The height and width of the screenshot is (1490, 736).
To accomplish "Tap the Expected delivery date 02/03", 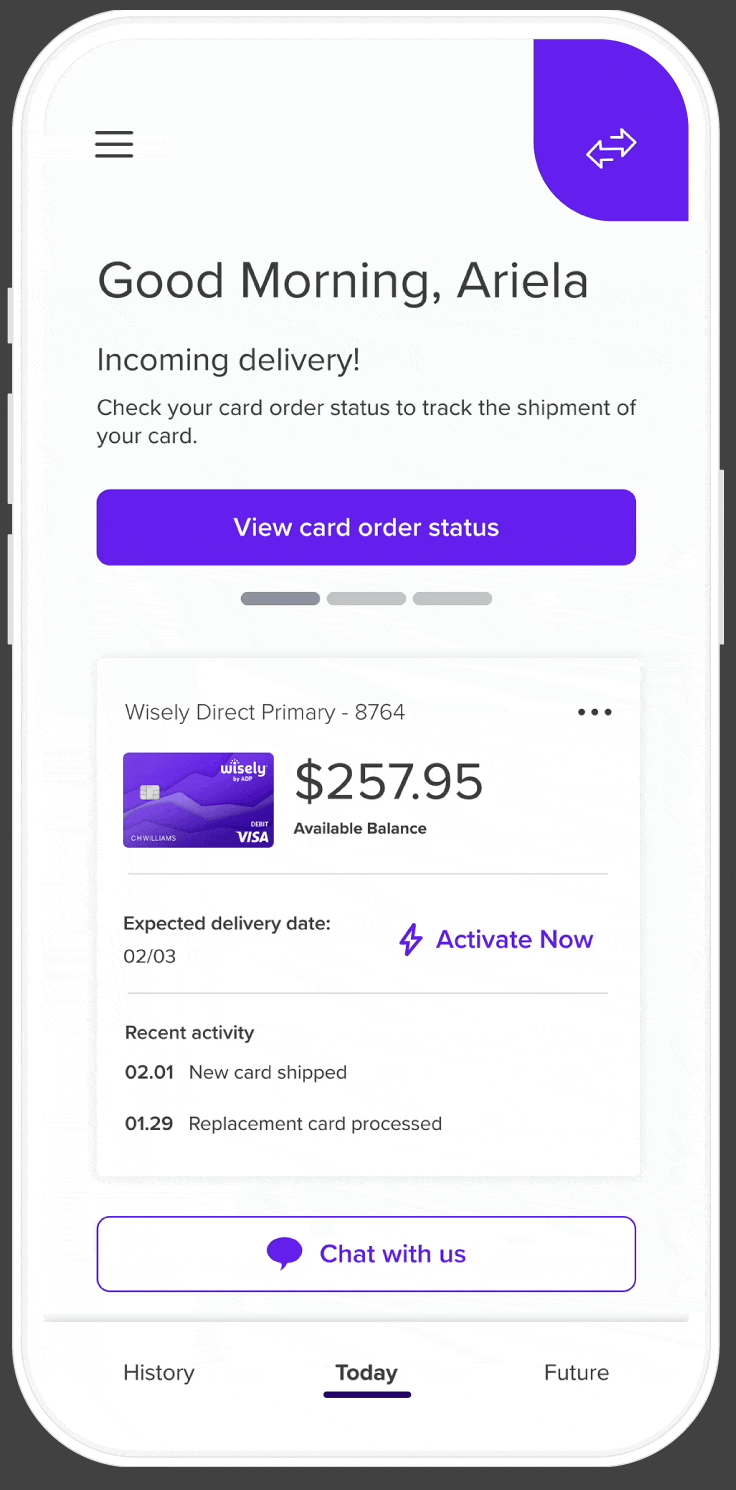I will (x=226, y=939).
